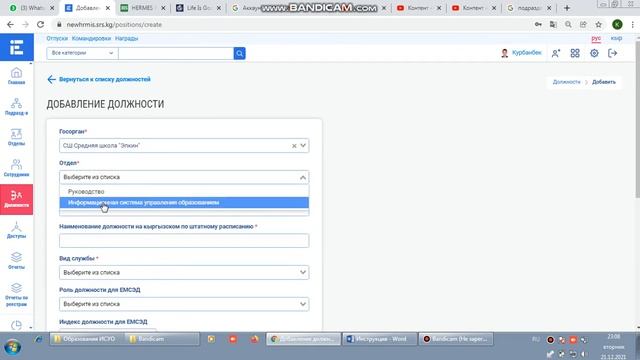Click the app logo in top-left corner
The height and width of the screenshot is (360, 640).
pyautogui.click(x=16, y=47)
